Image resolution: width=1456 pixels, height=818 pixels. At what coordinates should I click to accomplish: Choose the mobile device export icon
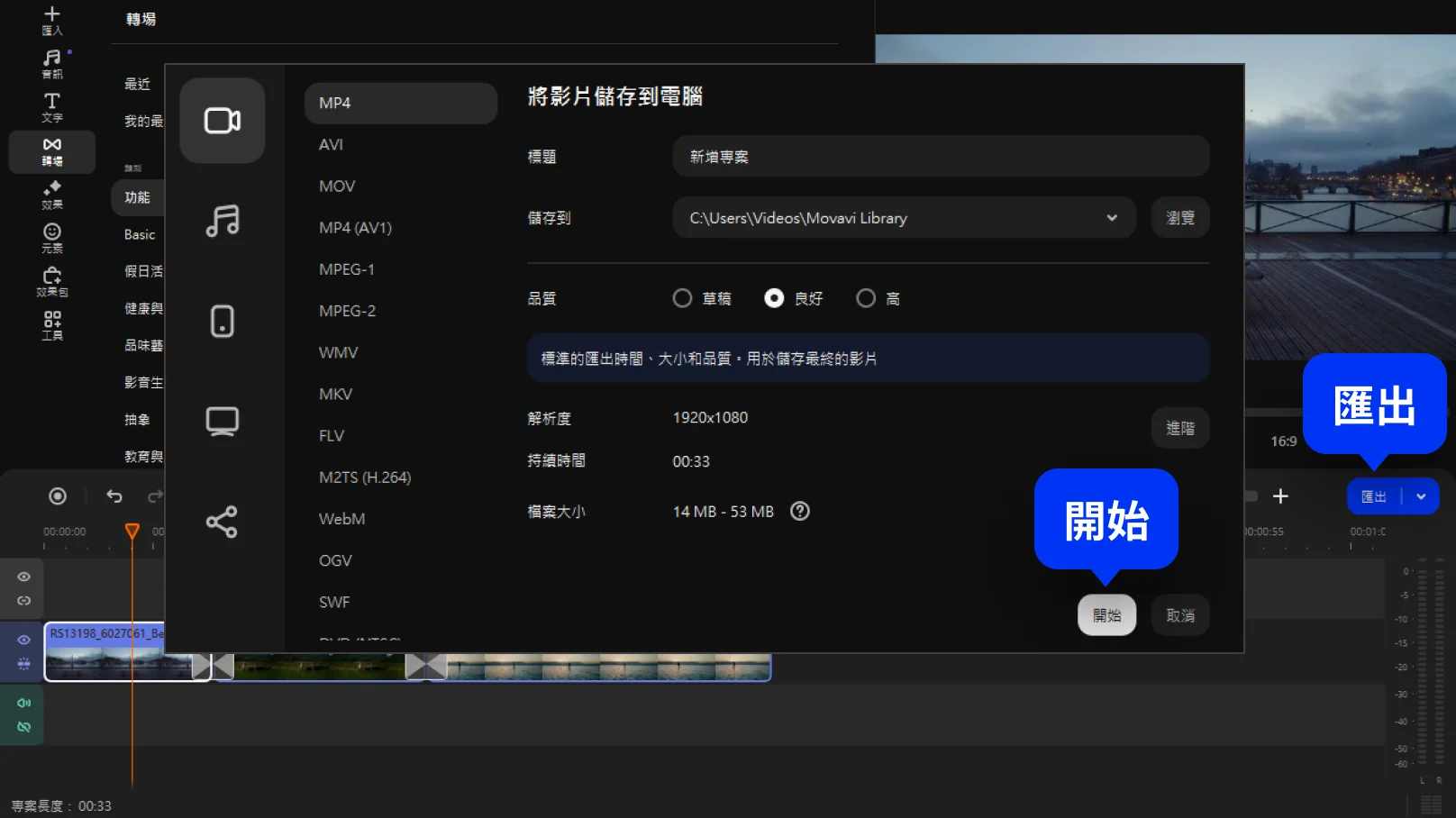click(x=222, y=321)
